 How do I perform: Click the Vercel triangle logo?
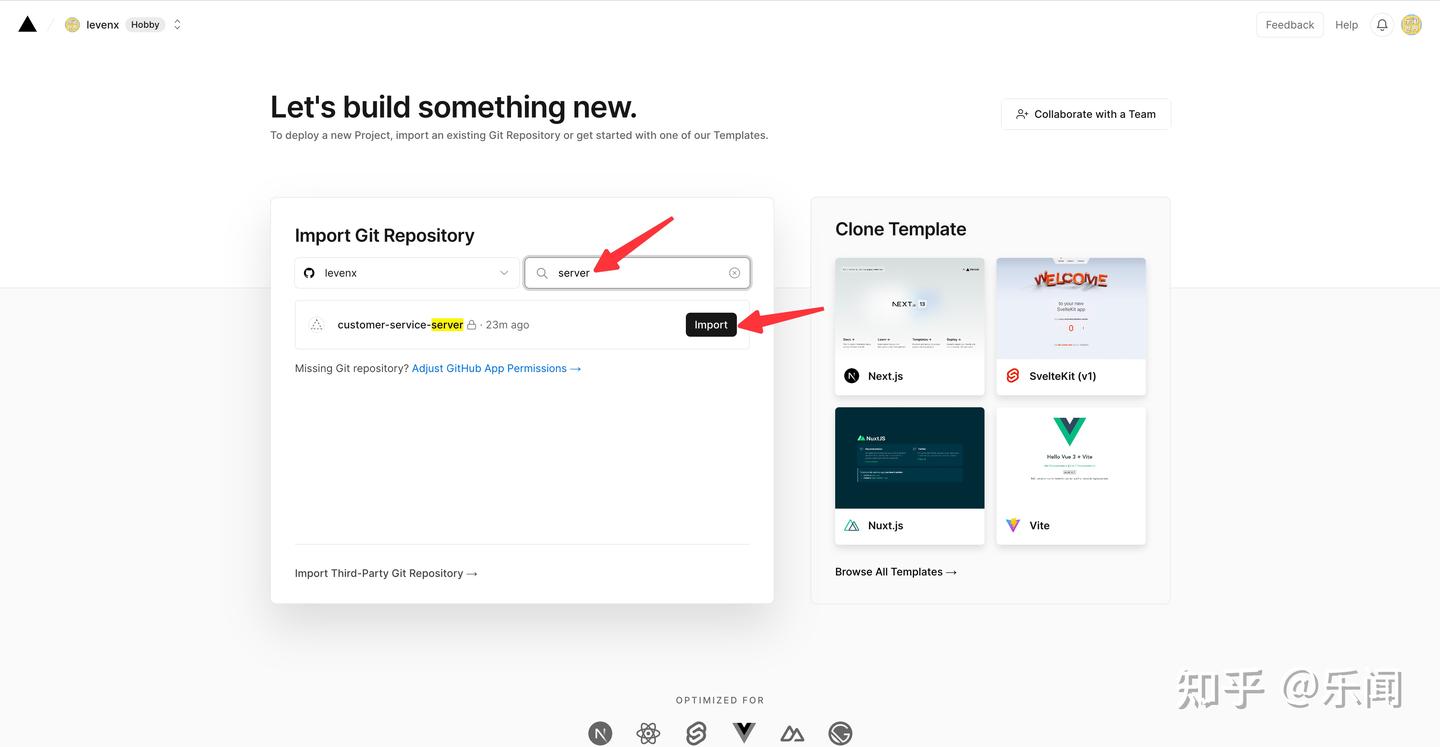tap(28, 24)
